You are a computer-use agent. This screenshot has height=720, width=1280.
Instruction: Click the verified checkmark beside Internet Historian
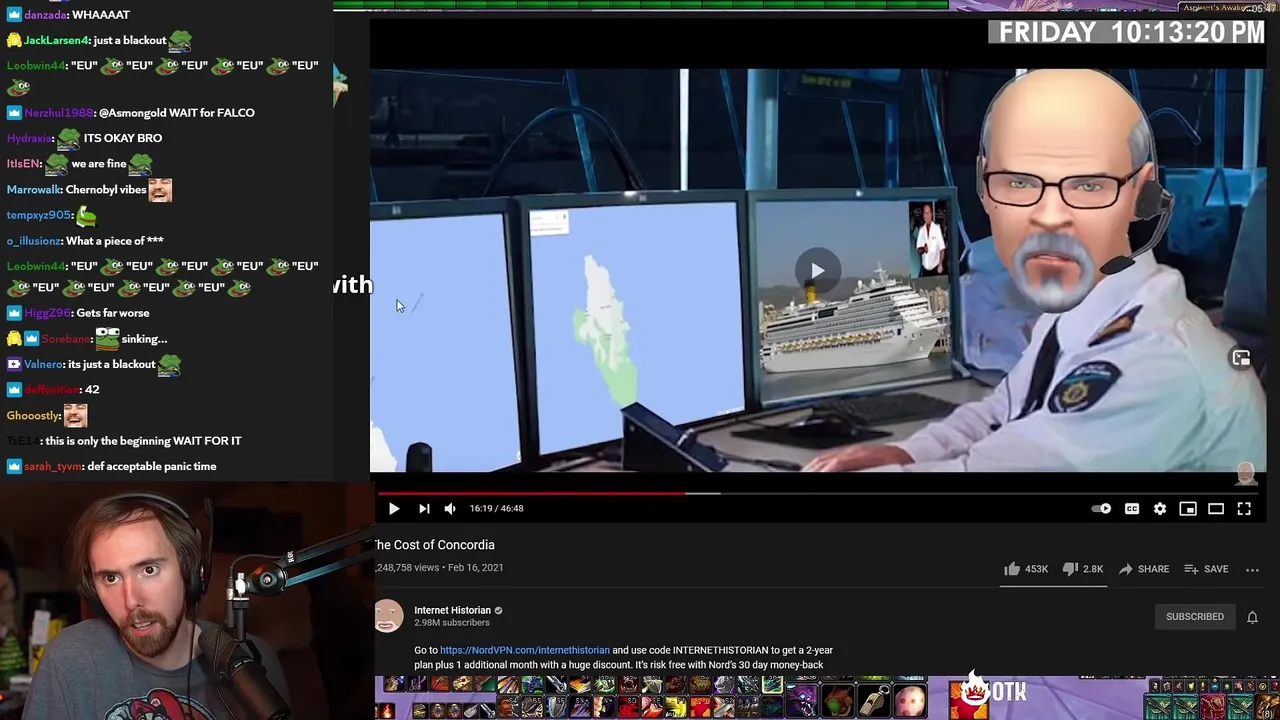click(498, 610)
